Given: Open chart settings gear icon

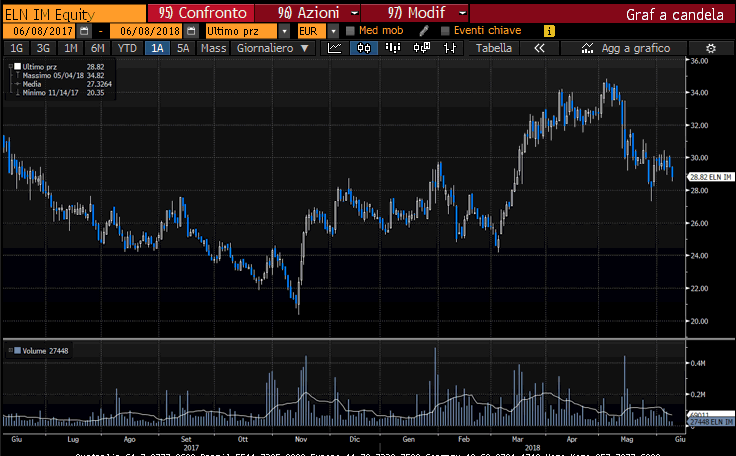Looking at the screenshot, I should (x=711, y=48).
